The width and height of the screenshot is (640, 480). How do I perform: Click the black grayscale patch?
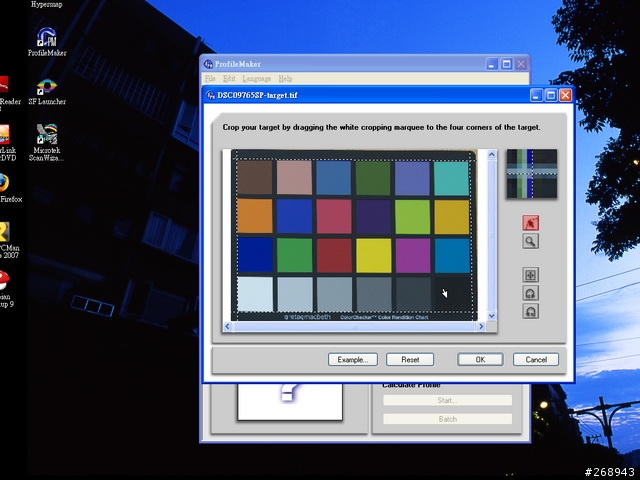click(452, 295)
